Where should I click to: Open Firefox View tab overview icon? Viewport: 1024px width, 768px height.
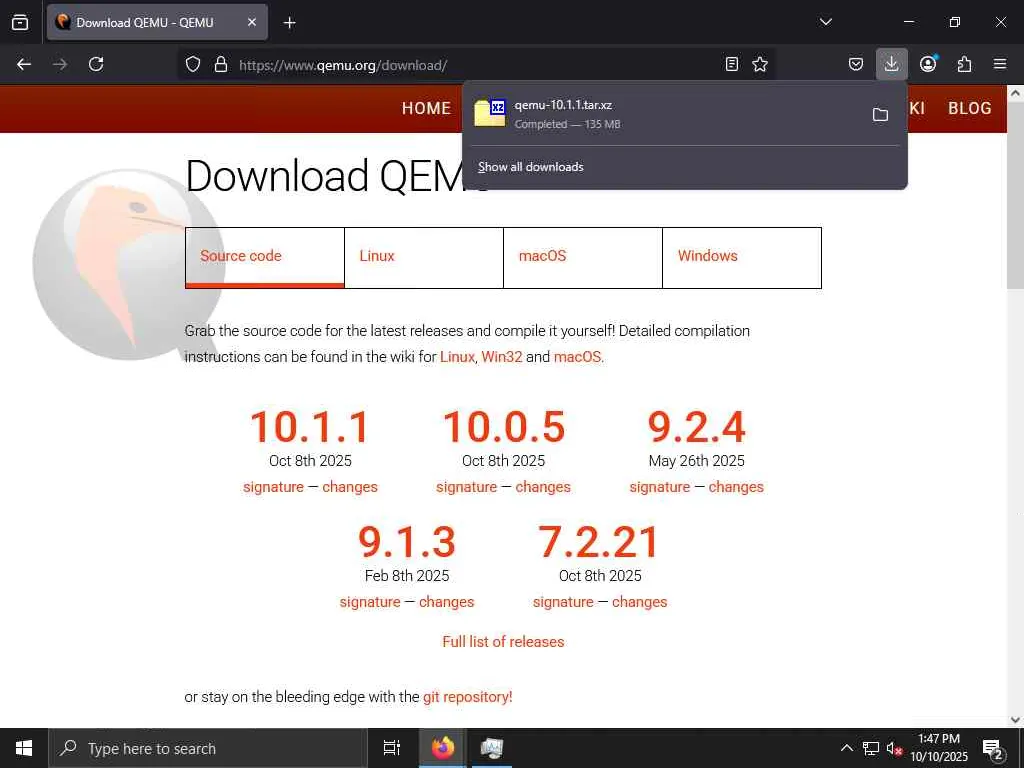20,22
